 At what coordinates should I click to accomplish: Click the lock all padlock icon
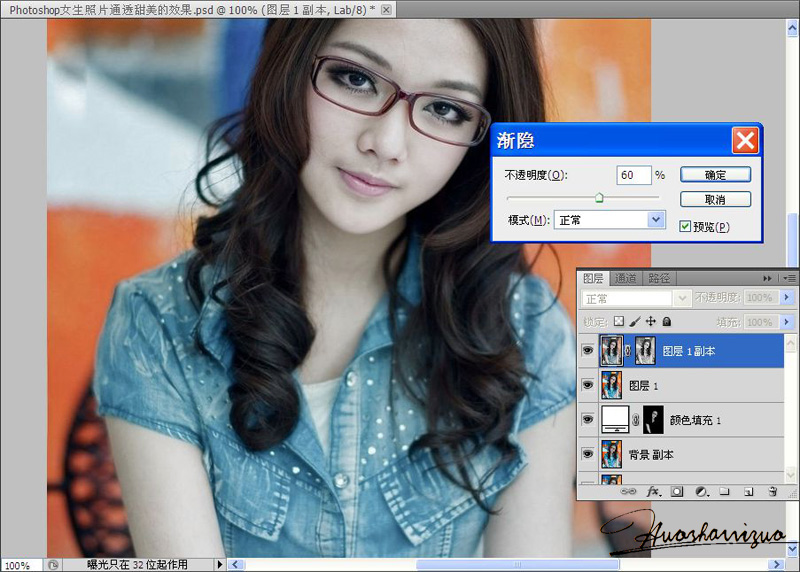tap(666, 321)
